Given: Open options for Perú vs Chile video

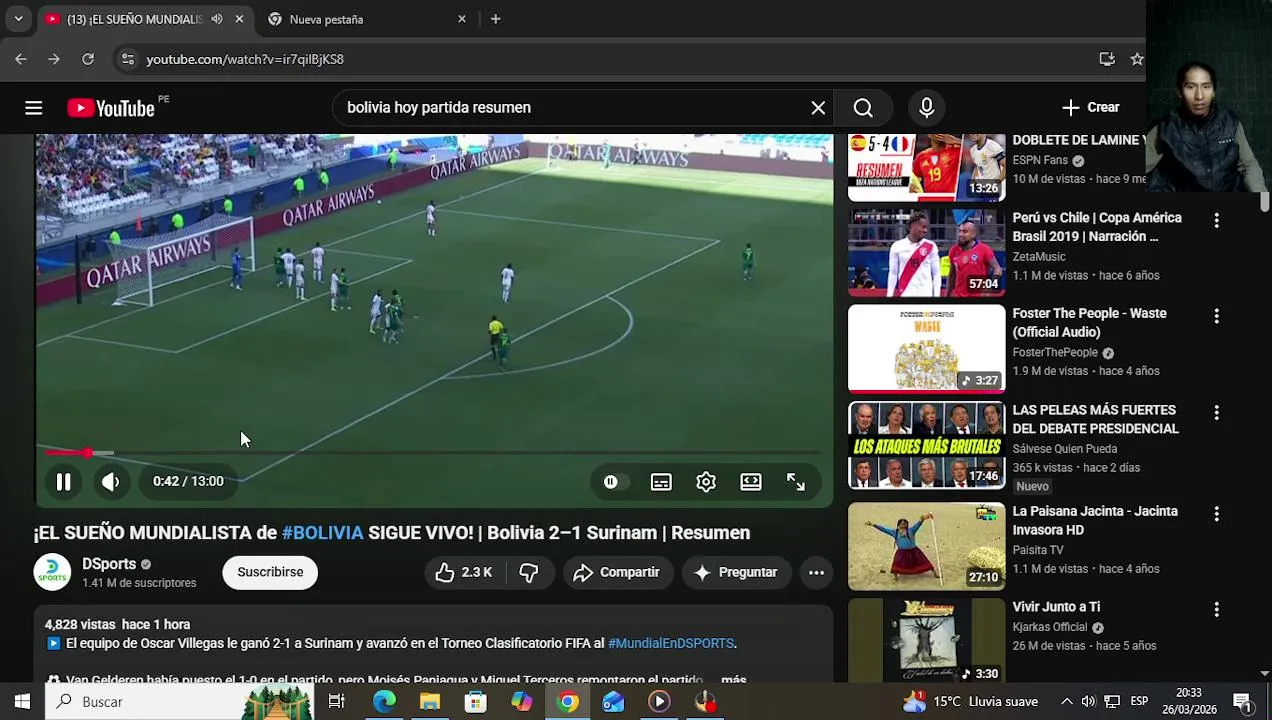Looking at the screenshot, I should (1216, 220).
